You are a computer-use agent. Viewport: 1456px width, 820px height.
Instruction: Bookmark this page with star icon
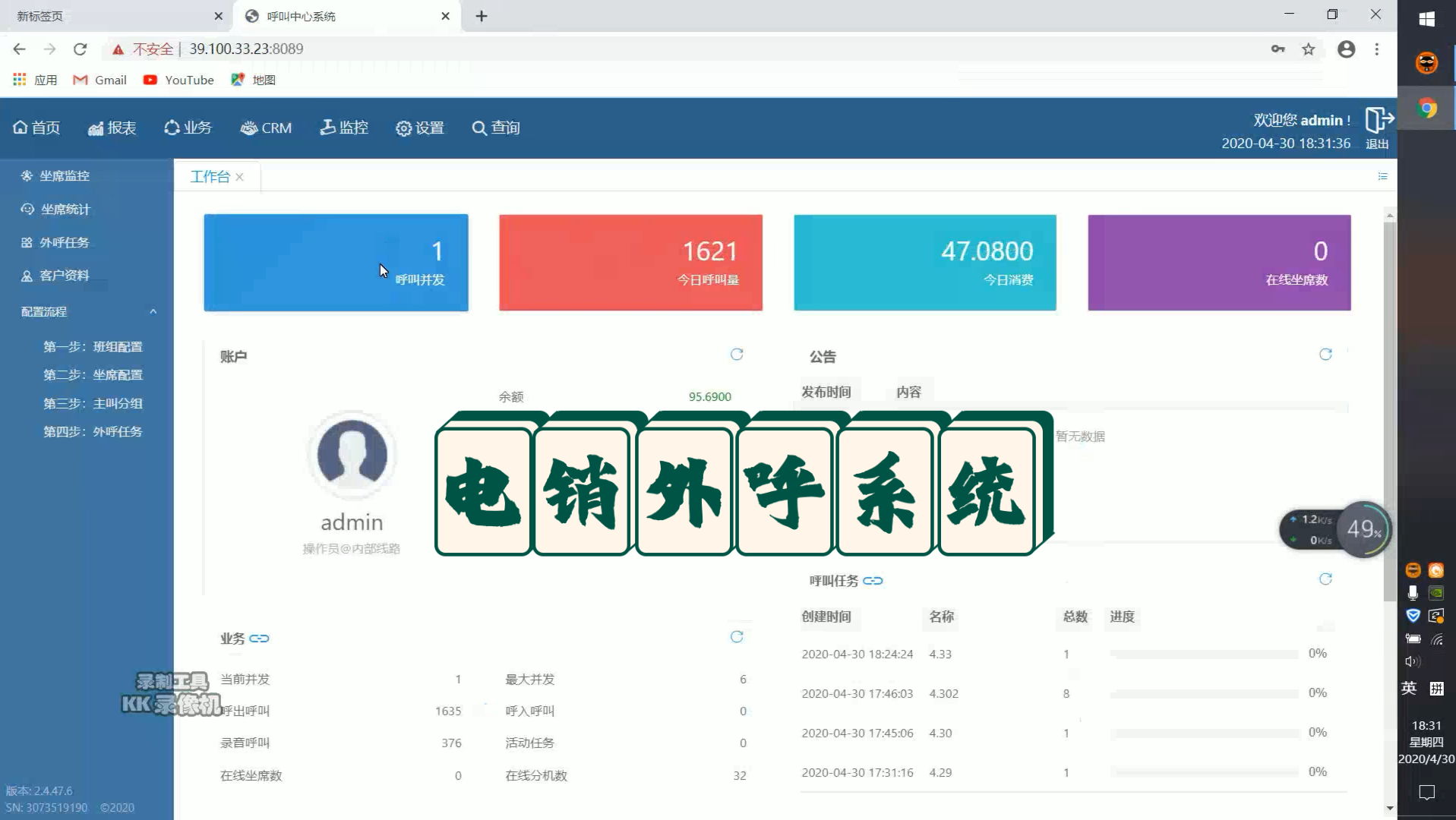click(1308, 49)
